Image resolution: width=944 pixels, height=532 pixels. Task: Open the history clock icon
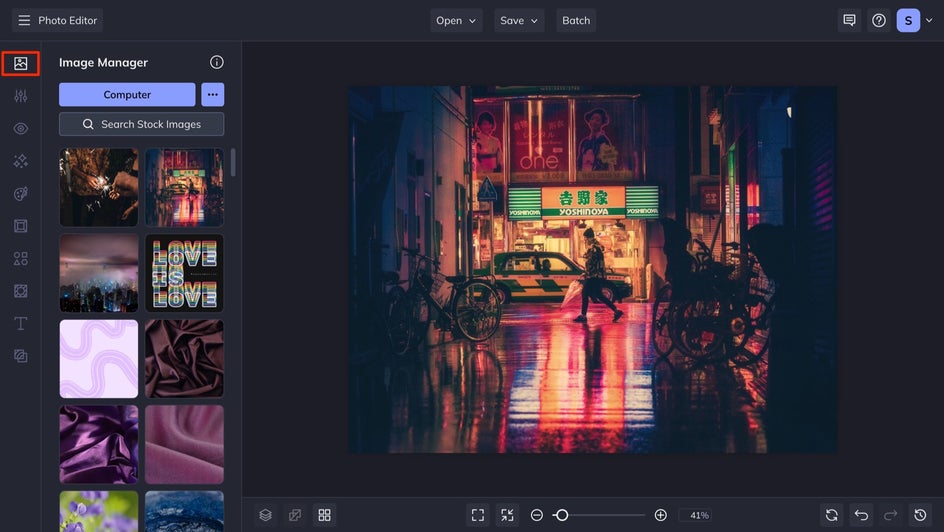point(920,515)
